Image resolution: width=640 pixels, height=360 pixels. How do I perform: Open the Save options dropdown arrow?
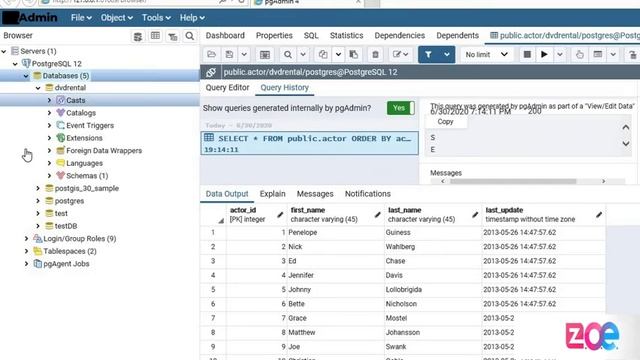click(x=244, y=55)
